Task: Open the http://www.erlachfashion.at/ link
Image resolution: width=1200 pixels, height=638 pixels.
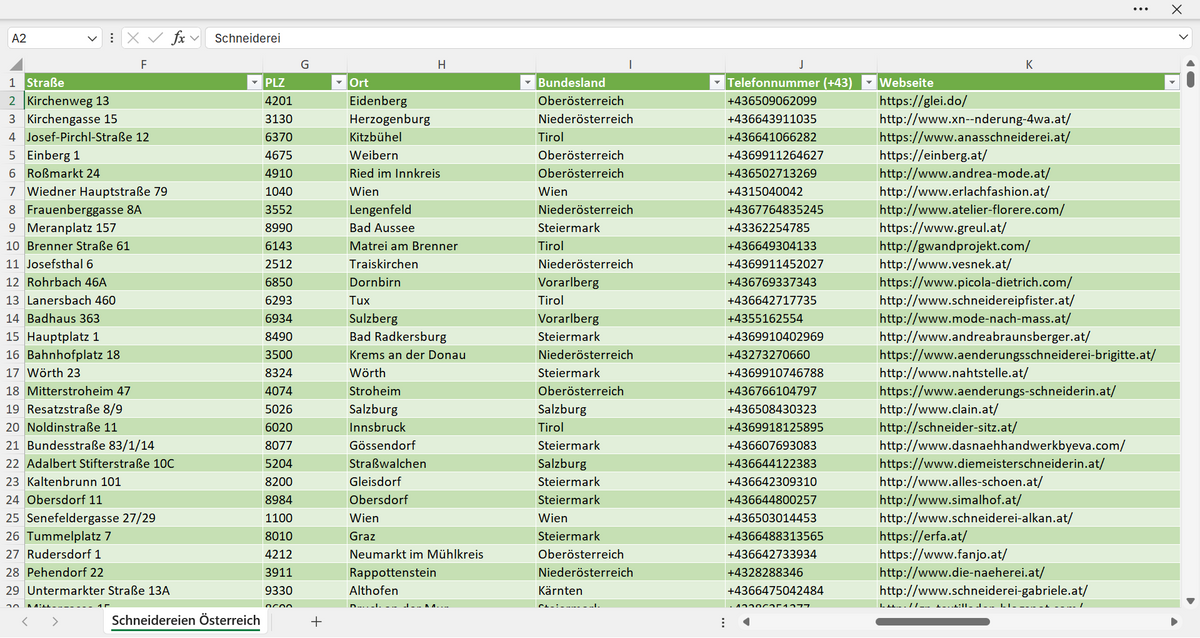Action: (x=964, y=191)
